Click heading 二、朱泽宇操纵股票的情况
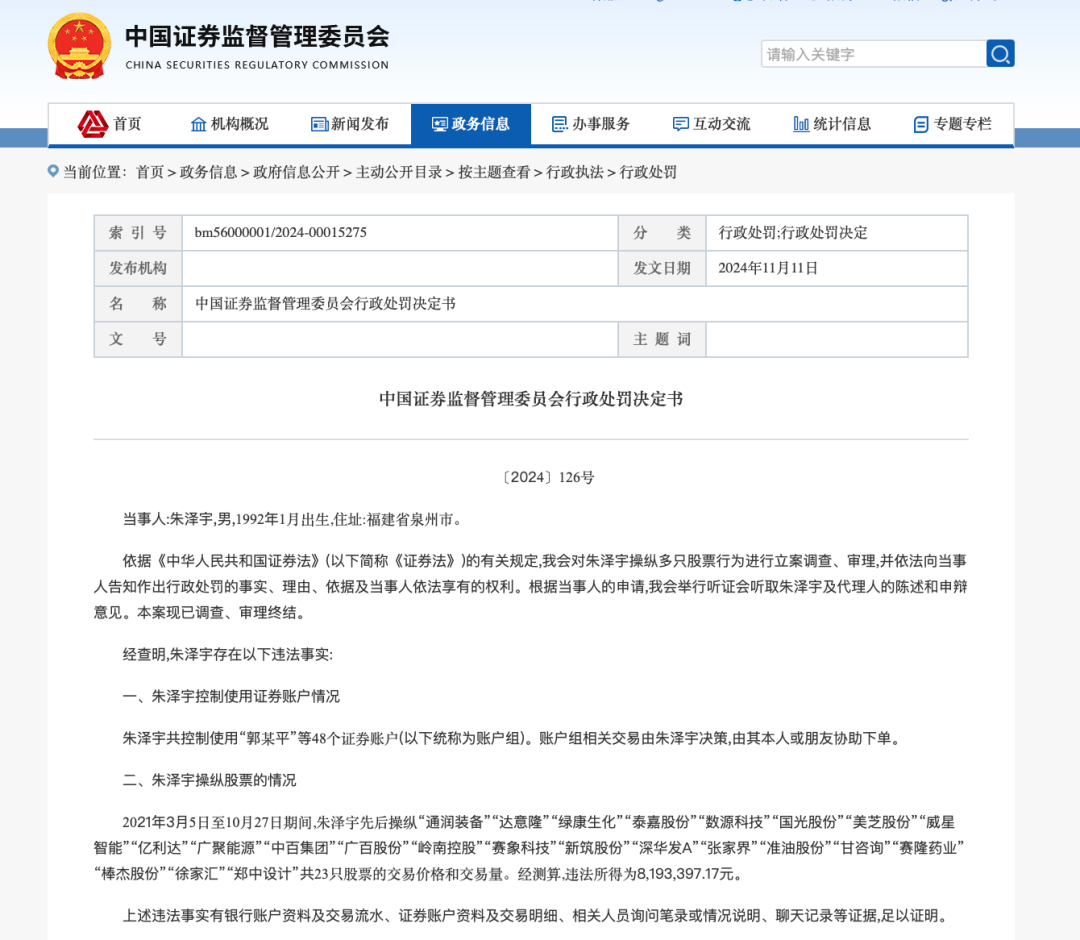 (x=209, y=780)
